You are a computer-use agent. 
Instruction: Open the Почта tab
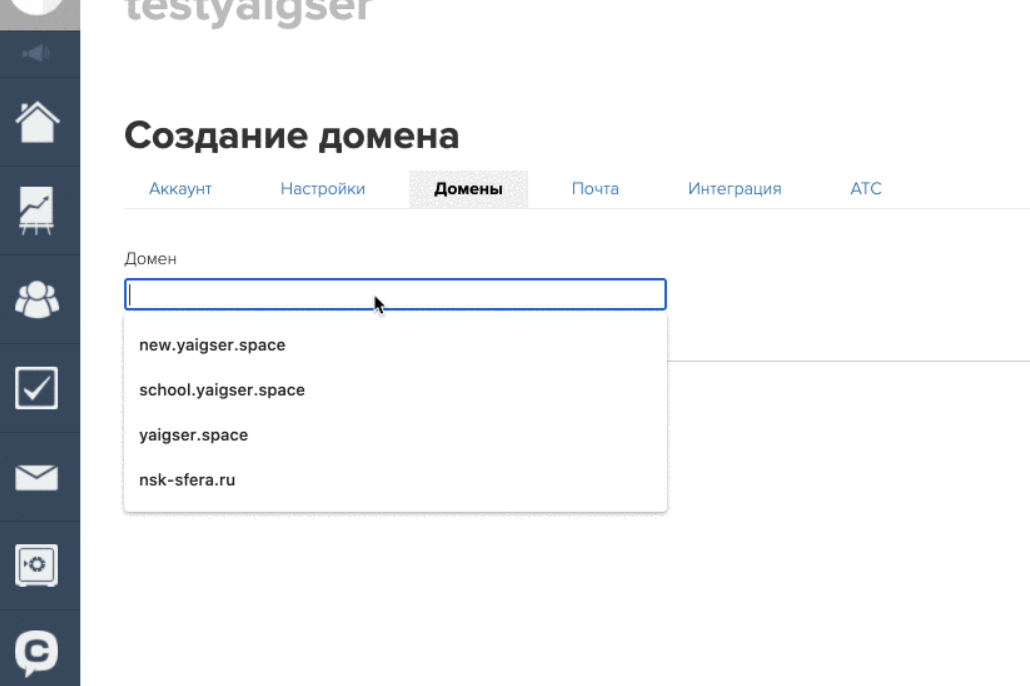tap(595, 189)
